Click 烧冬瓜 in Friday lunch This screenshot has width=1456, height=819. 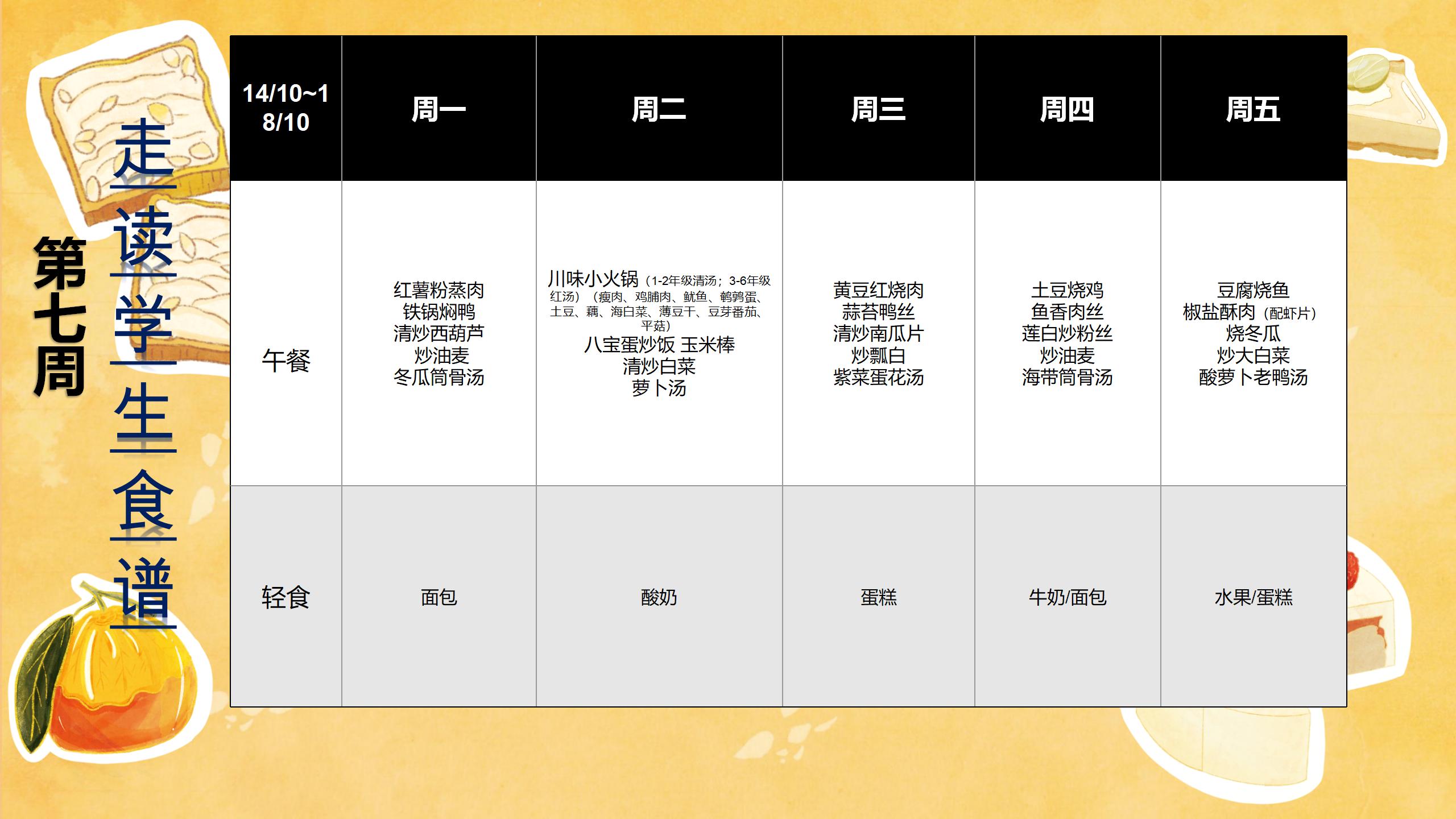[x=1253, y=333]
